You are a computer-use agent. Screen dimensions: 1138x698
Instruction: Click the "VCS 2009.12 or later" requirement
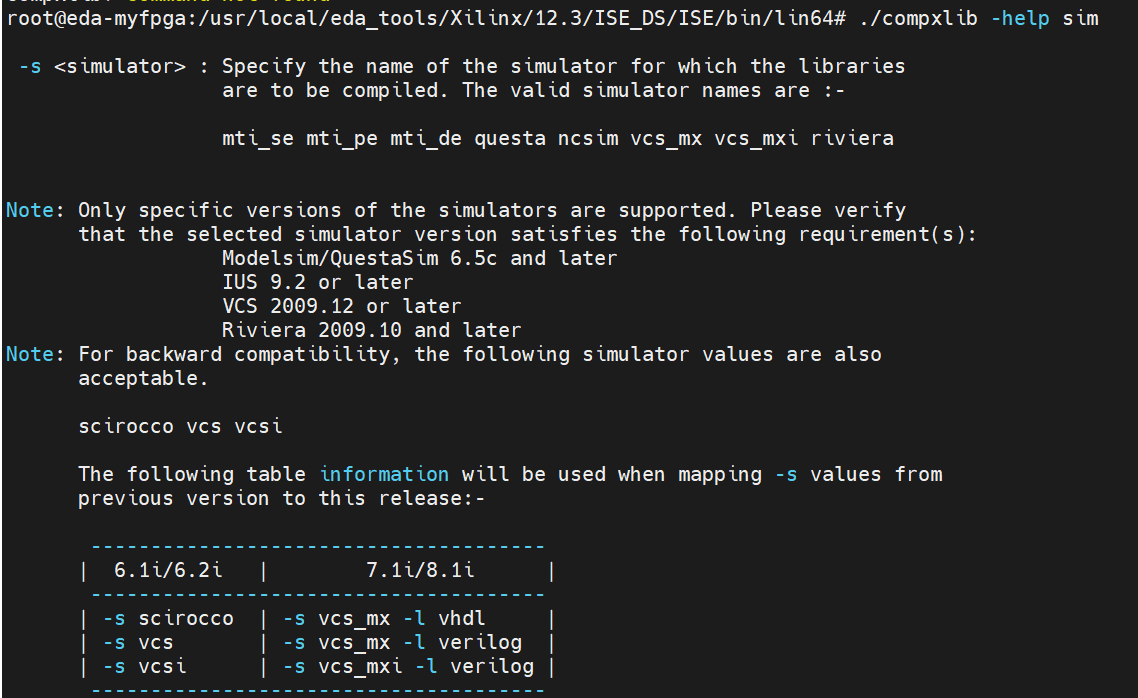pos(342,306)
